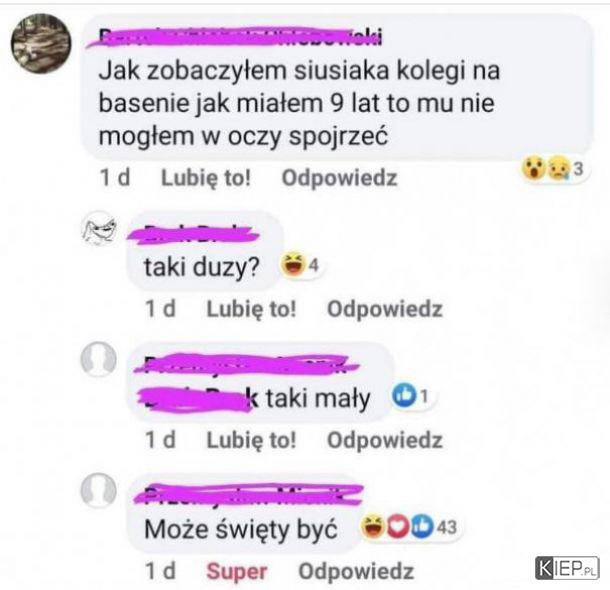The image size is (610, 590).
Task: Click the KIEP.PL watermark logo
Action: click(566, 568)
